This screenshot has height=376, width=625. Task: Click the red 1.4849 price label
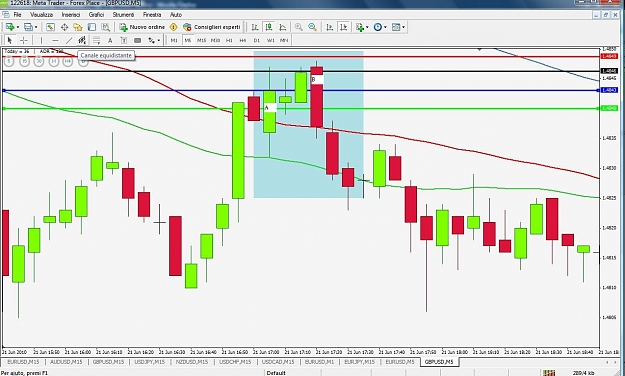(610, 57)
